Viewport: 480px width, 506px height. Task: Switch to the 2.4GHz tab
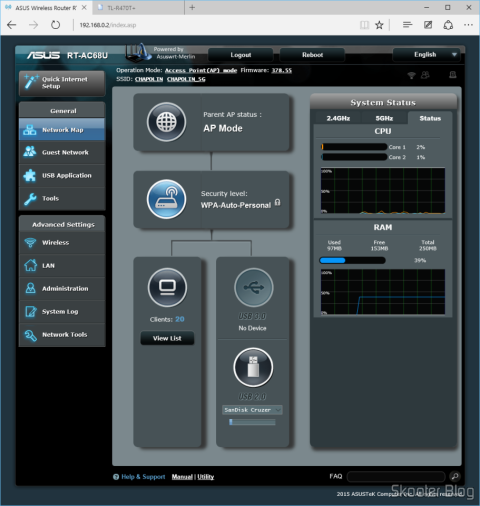point(338,118)
